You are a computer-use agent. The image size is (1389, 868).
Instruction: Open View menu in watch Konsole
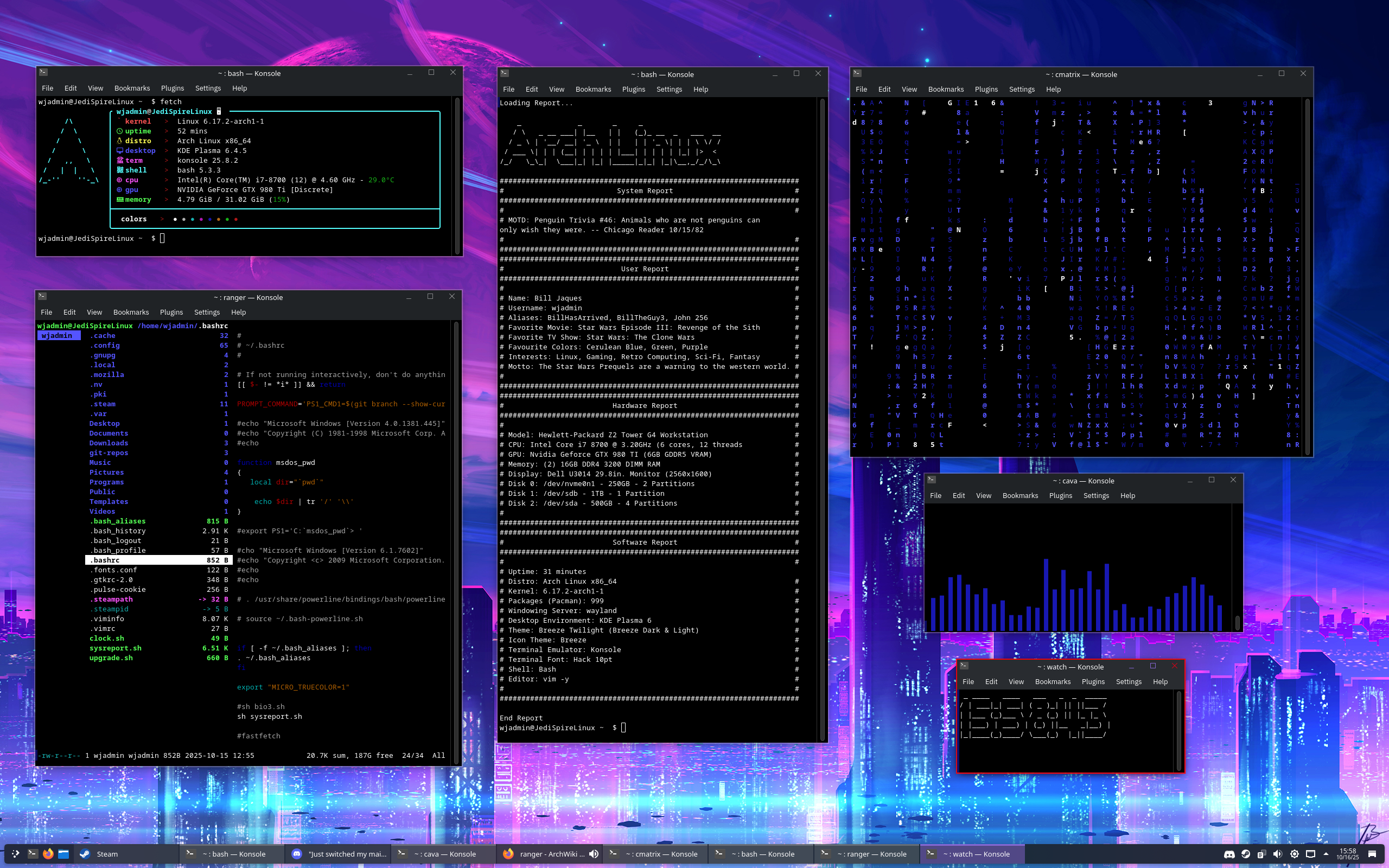click(x=1016, y=681)
